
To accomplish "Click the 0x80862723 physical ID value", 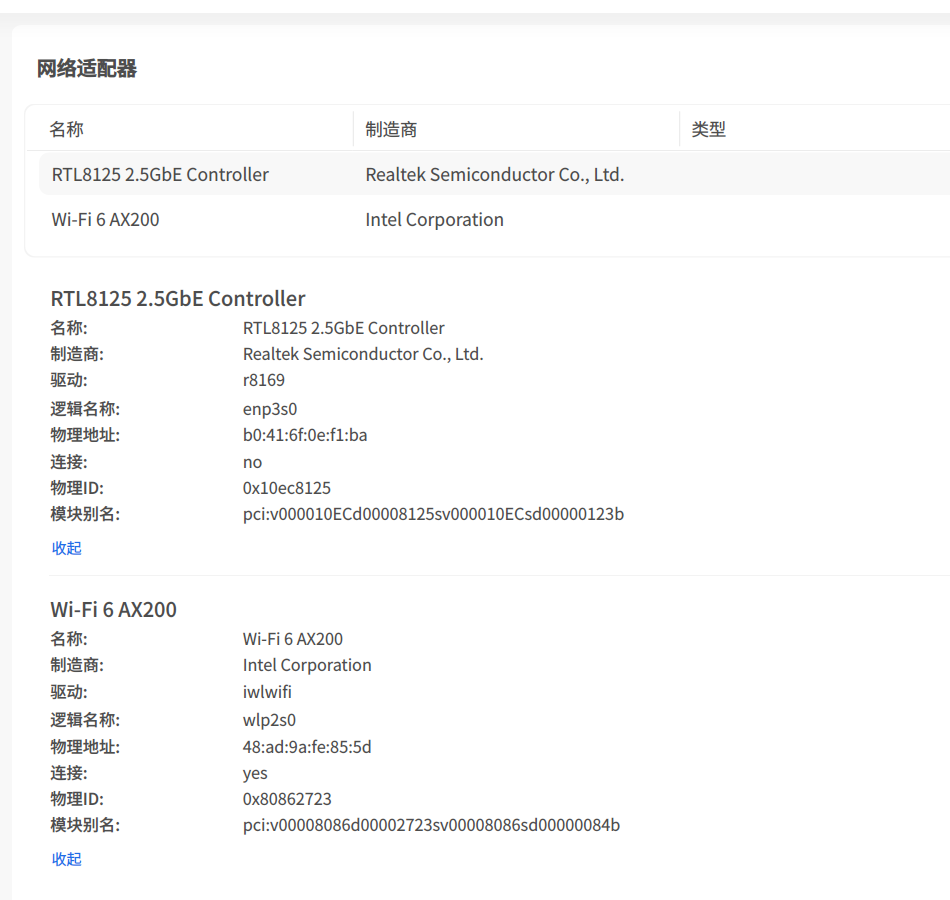I will (x=287, y=799).
